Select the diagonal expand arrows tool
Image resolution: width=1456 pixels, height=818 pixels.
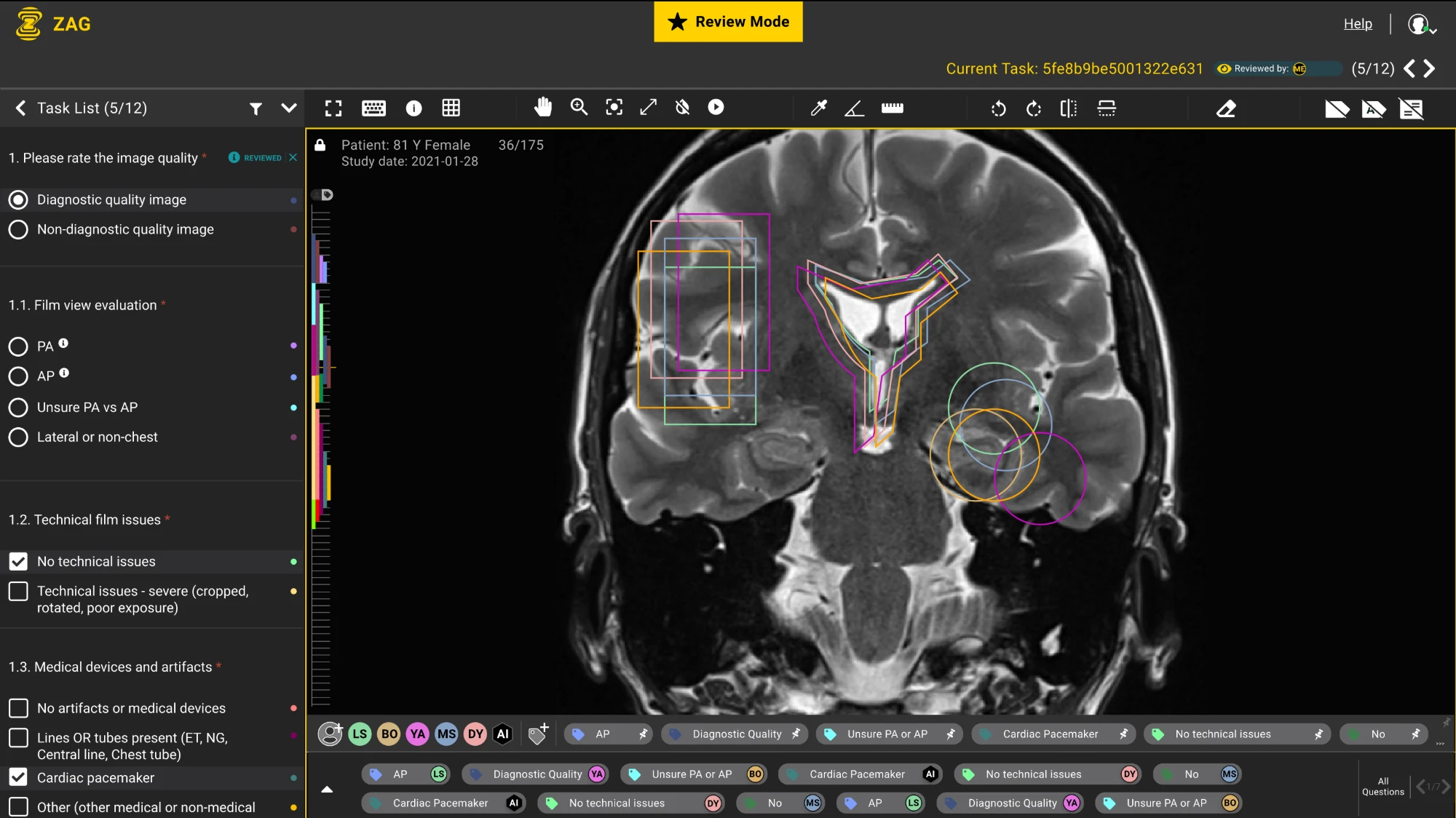click(649, 107)
